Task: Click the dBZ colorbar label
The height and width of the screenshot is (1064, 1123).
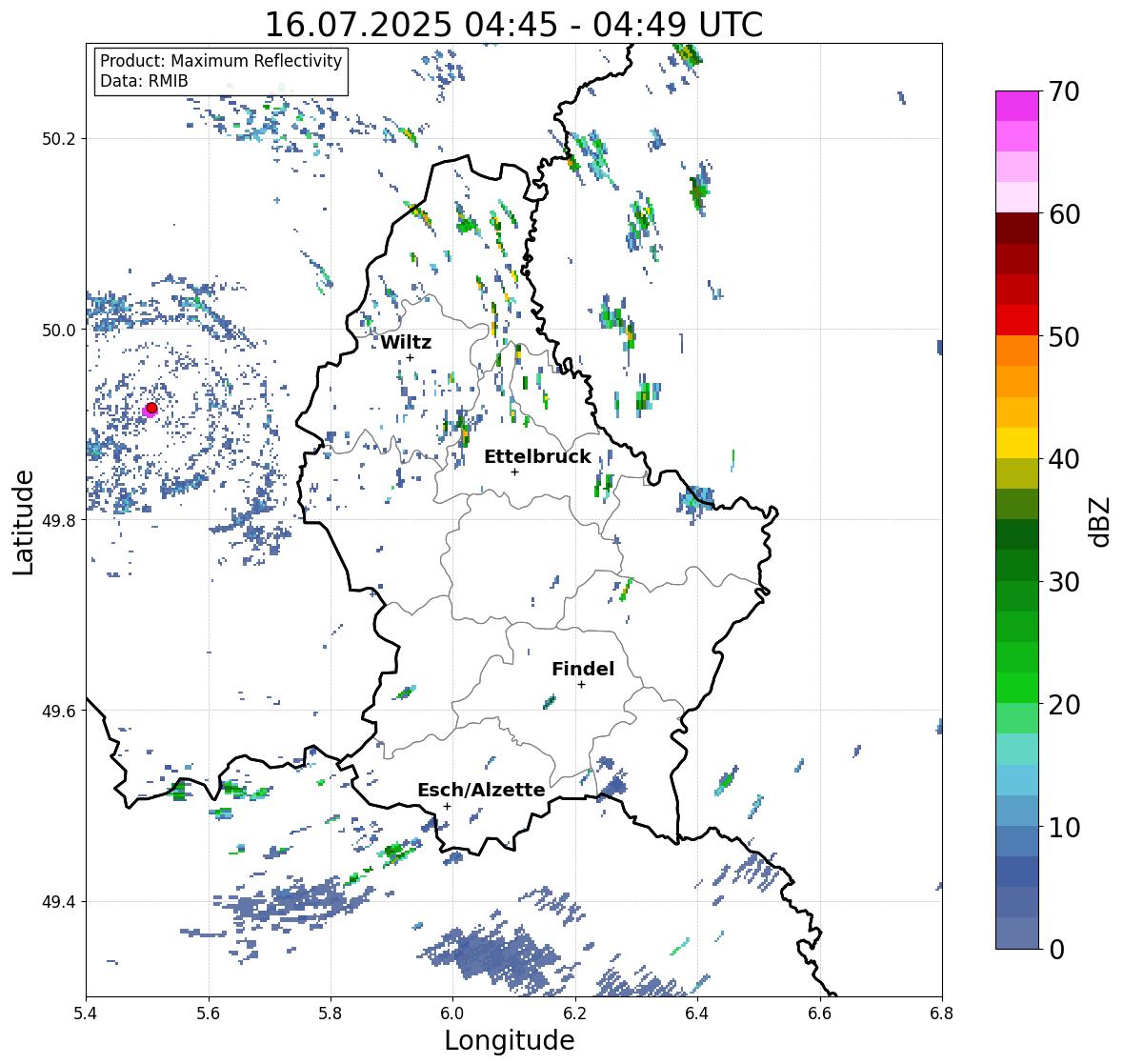Action: tap(1101, 522)
